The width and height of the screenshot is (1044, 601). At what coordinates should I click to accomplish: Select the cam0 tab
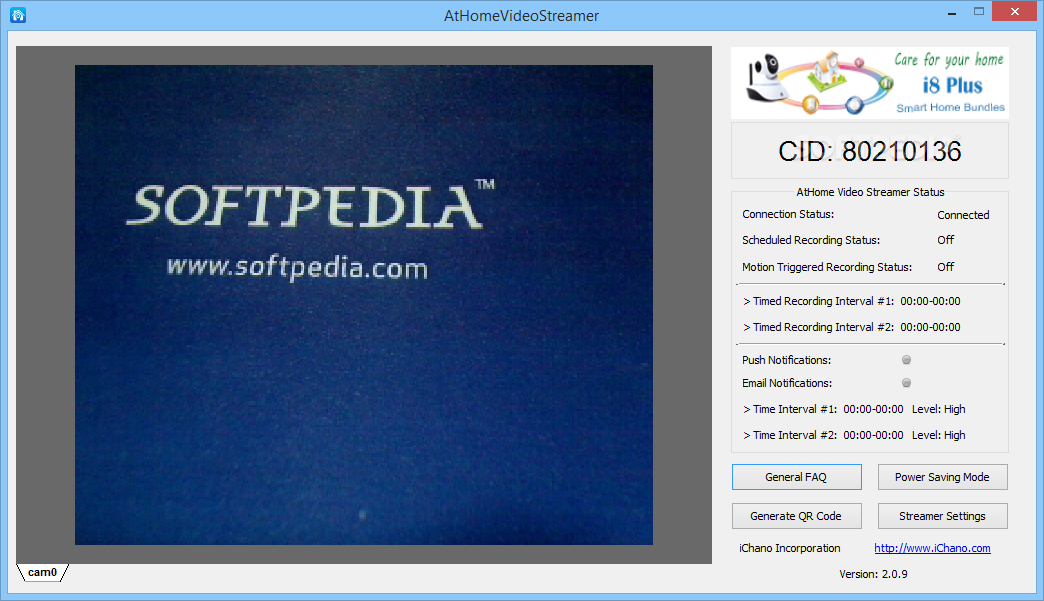42,572
